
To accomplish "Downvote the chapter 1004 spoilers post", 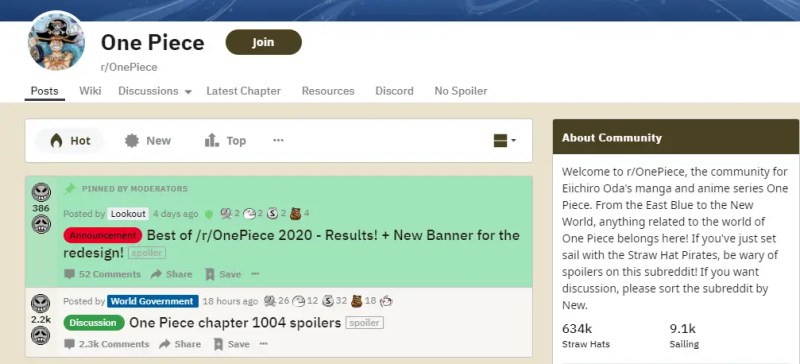I will click(41, 335).
